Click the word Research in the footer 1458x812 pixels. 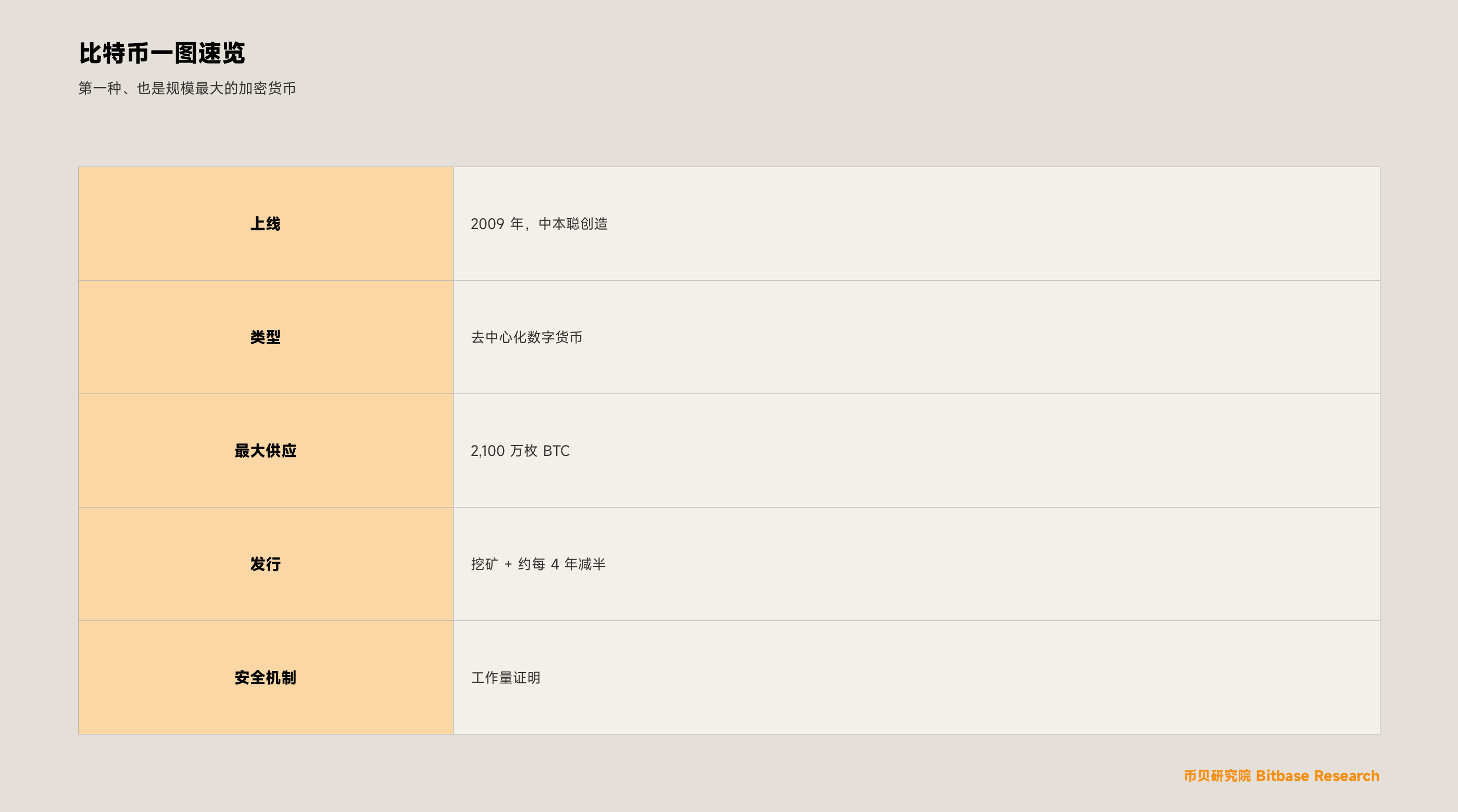tap(1347, 776)
